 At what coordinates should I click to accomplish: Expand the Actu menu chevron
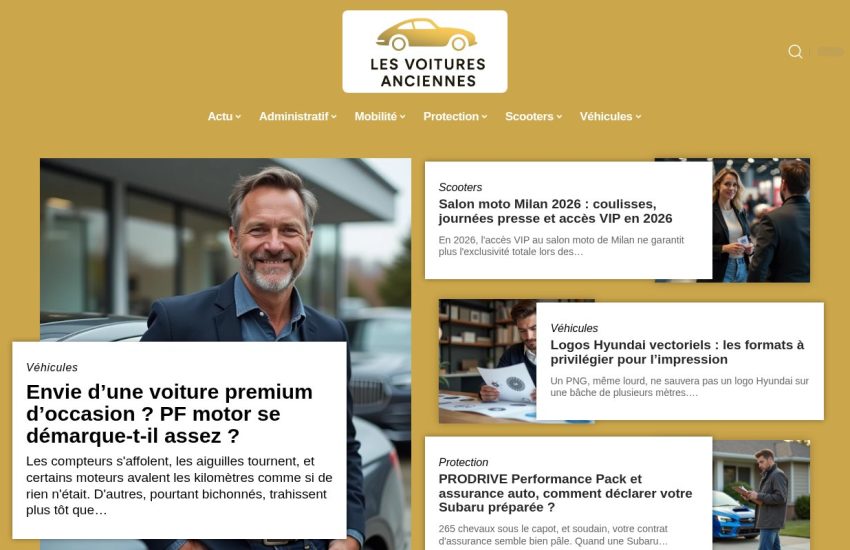238,117
